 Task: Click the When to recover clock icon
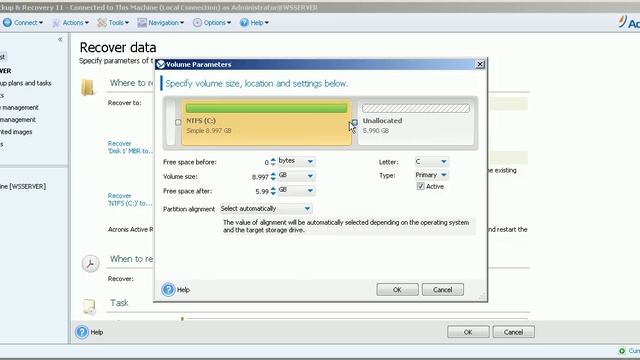pyautogui.click(x=90, y=263)
